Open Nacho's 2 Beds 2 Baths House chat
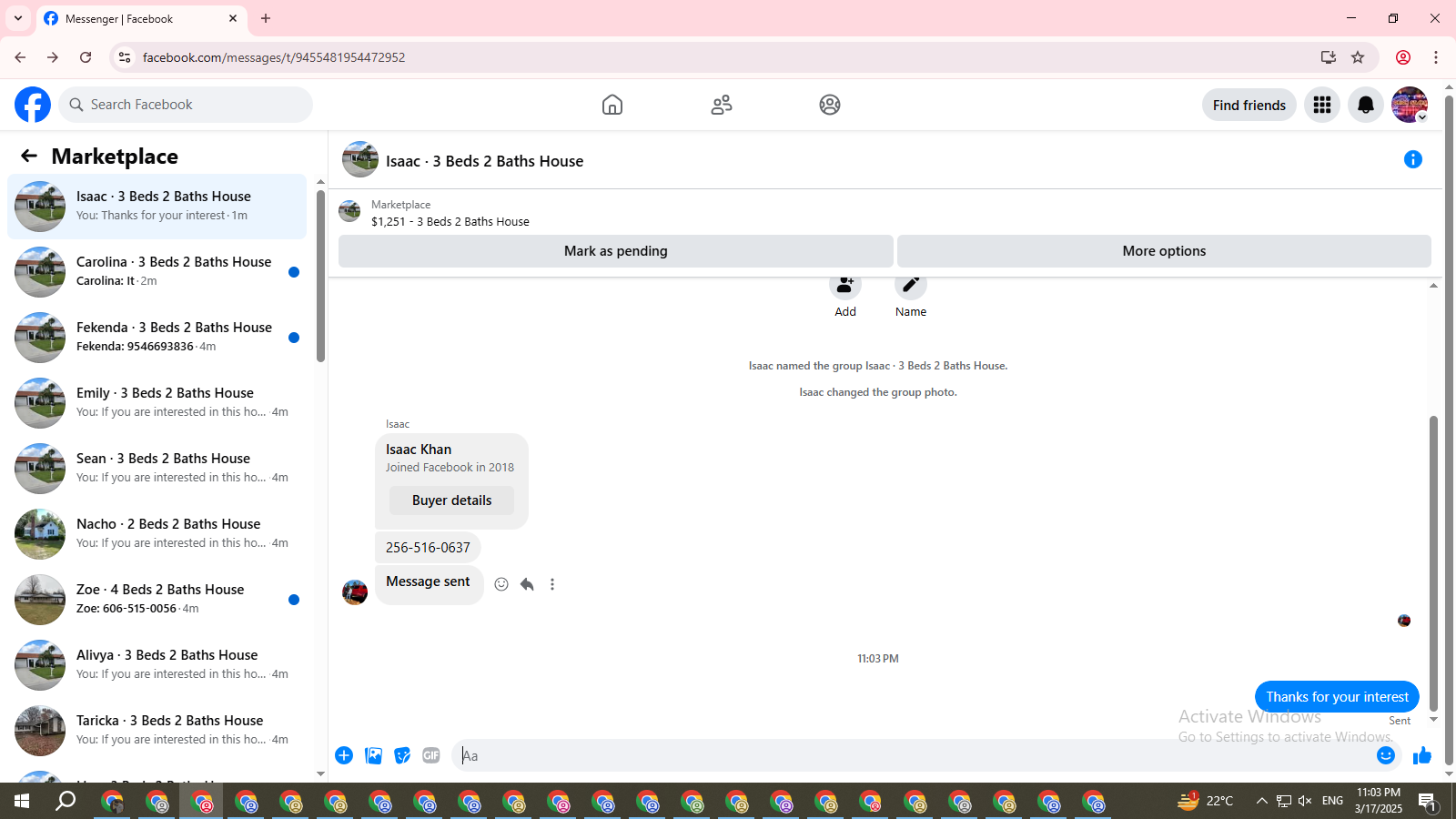1456x819 pixels. click(x=157, y=534)
